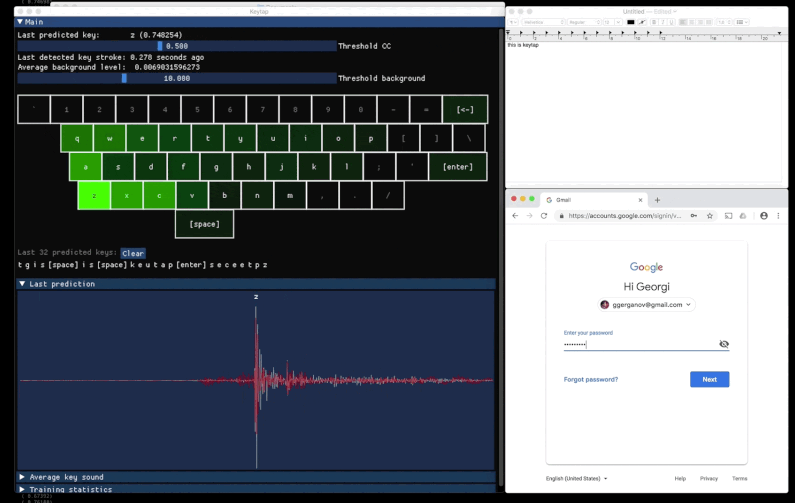This screenshot has width=795, height=503.
Task: Open the ggerganov@gmail.com account dropdown
Action: [x=646, y=304]
